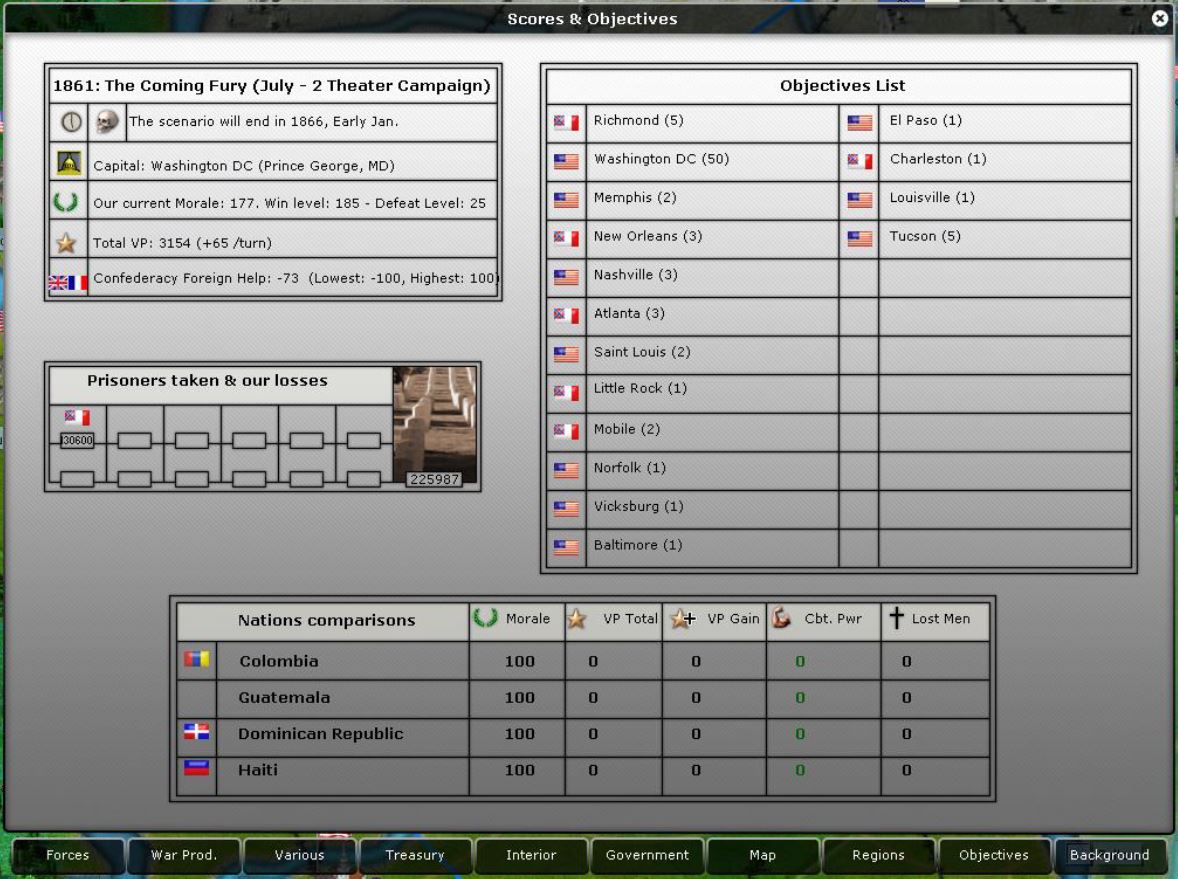This screenshot has width=1178, height=879.
Task: Open the Treasury tab
Action: click(x=415, y=855)
